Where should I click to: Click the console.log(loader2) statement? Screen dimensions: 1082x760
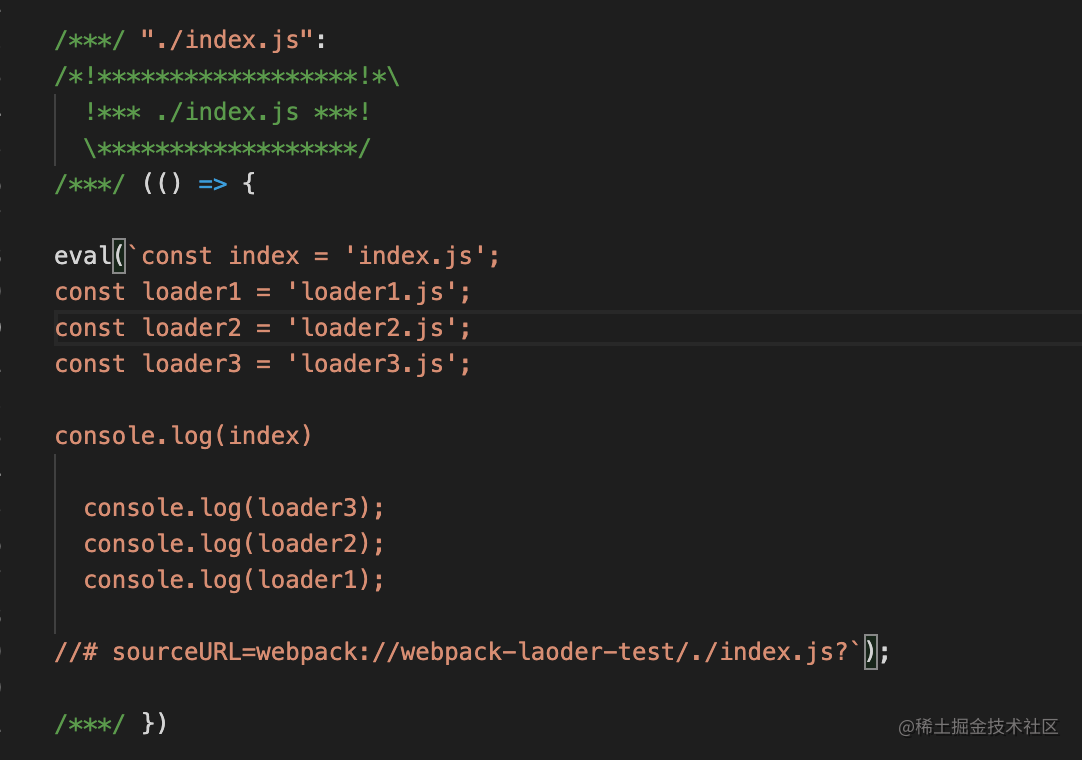(234, 544)
